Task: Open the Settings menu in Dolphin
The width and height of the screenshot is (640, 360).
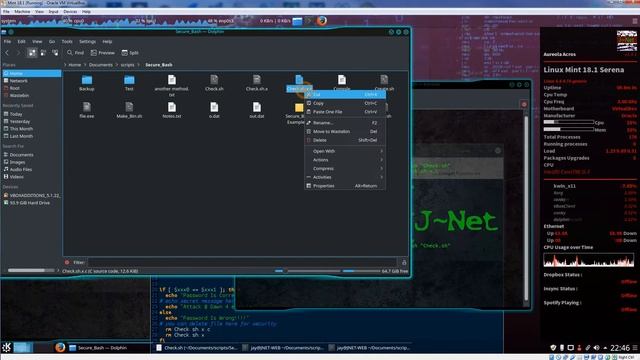Action: click(87, 42)
